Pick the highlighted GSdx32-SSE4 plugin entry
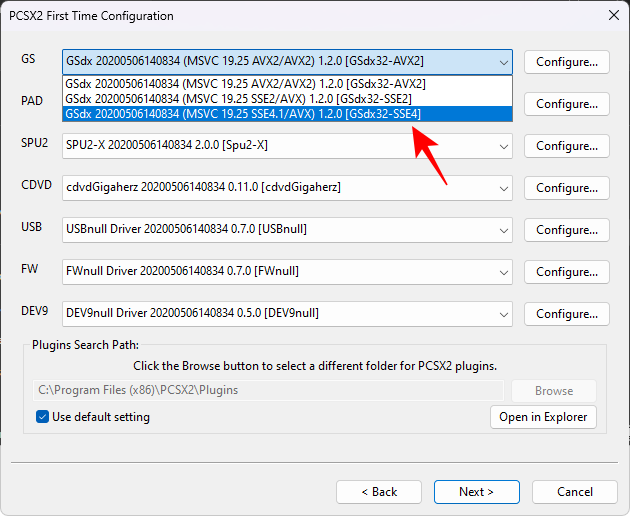This screenshot has width=630, height=516. coord(287,114)
